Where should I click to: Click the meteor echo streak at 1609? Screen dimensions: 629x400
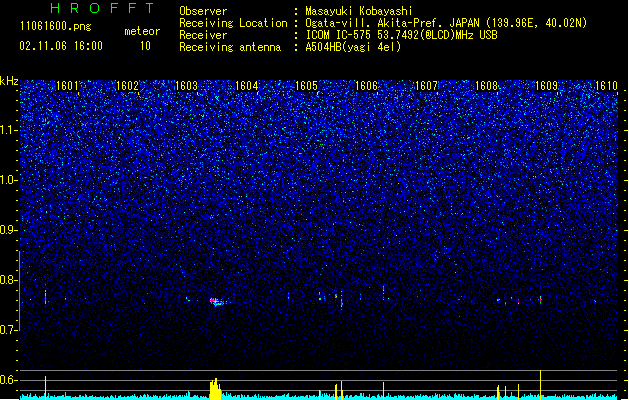(x=540, y=300)
